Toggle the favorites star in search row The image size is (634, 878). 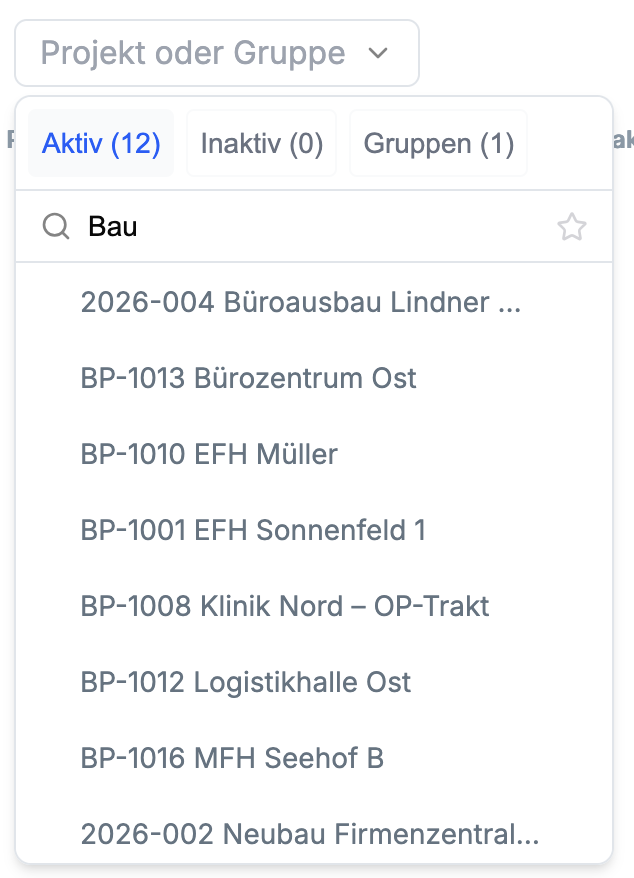[571, 227]
